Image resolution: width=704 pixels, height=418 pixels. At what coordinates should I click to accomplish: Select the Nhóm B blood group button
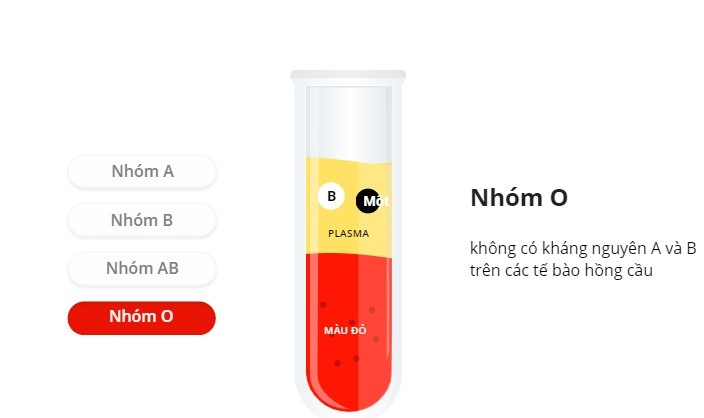pos(142,220)
